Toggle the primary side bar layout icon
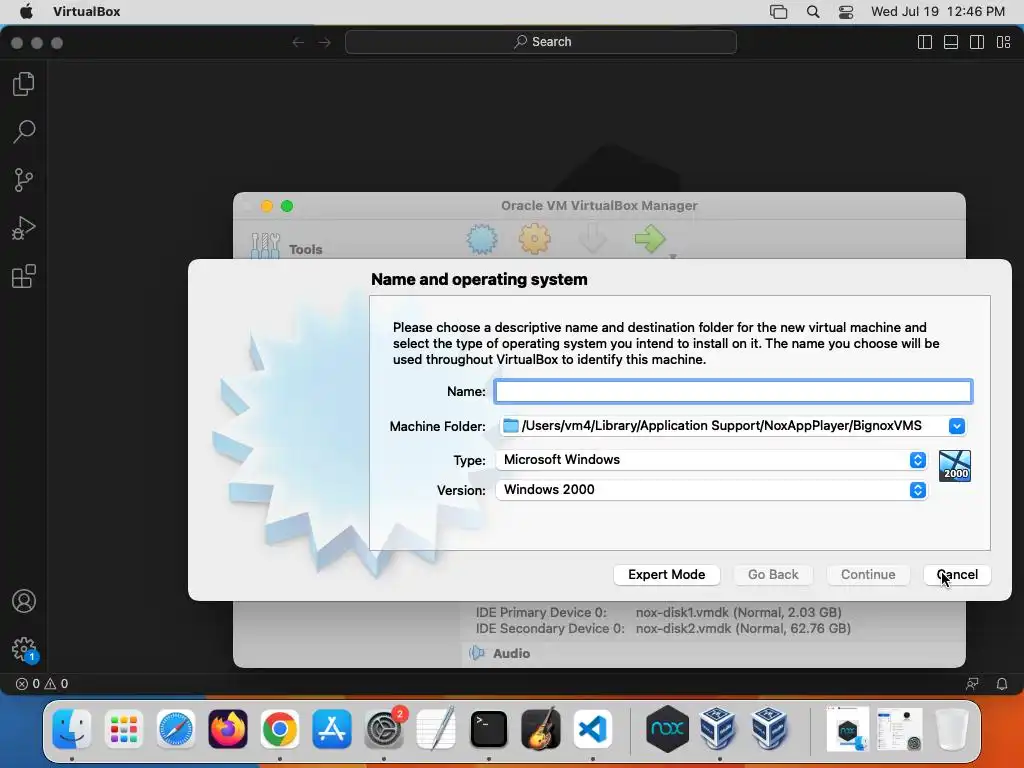 (925, 42)
